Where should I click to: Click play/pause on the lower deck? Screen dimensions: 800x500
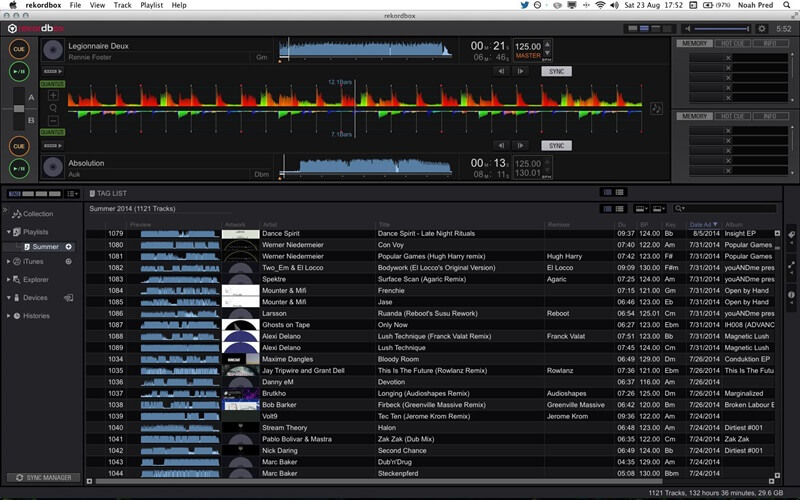point(18,168)
